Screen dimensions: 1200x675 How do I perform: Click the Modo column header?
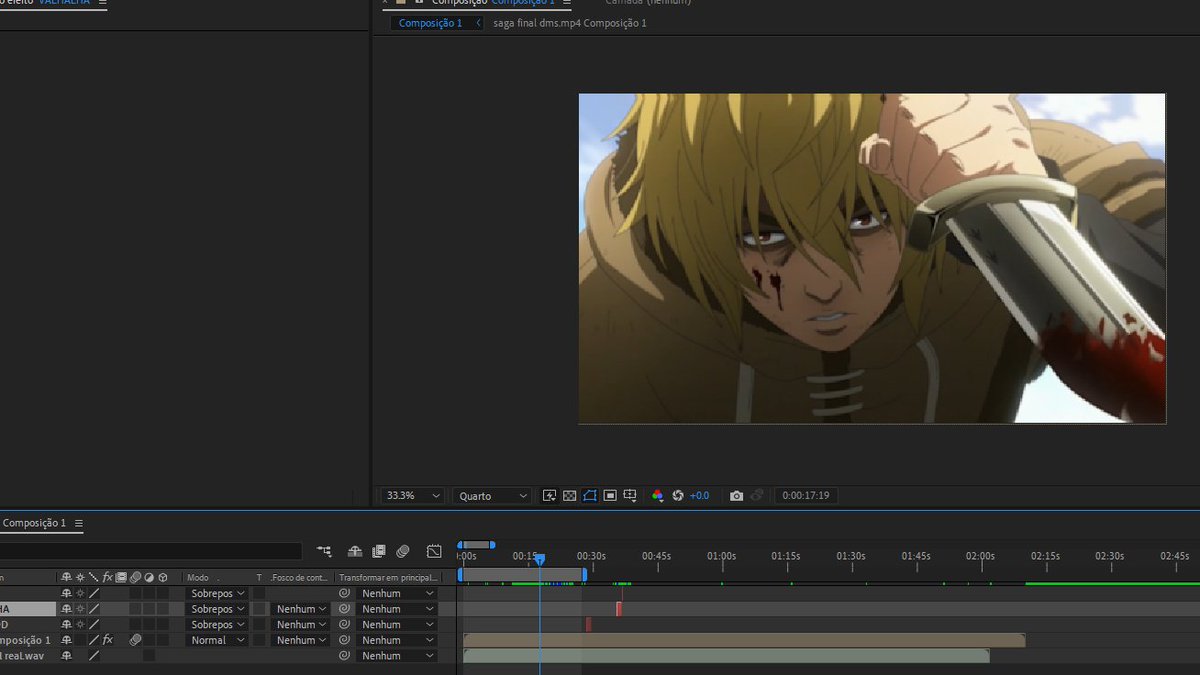tap(198, 578)
